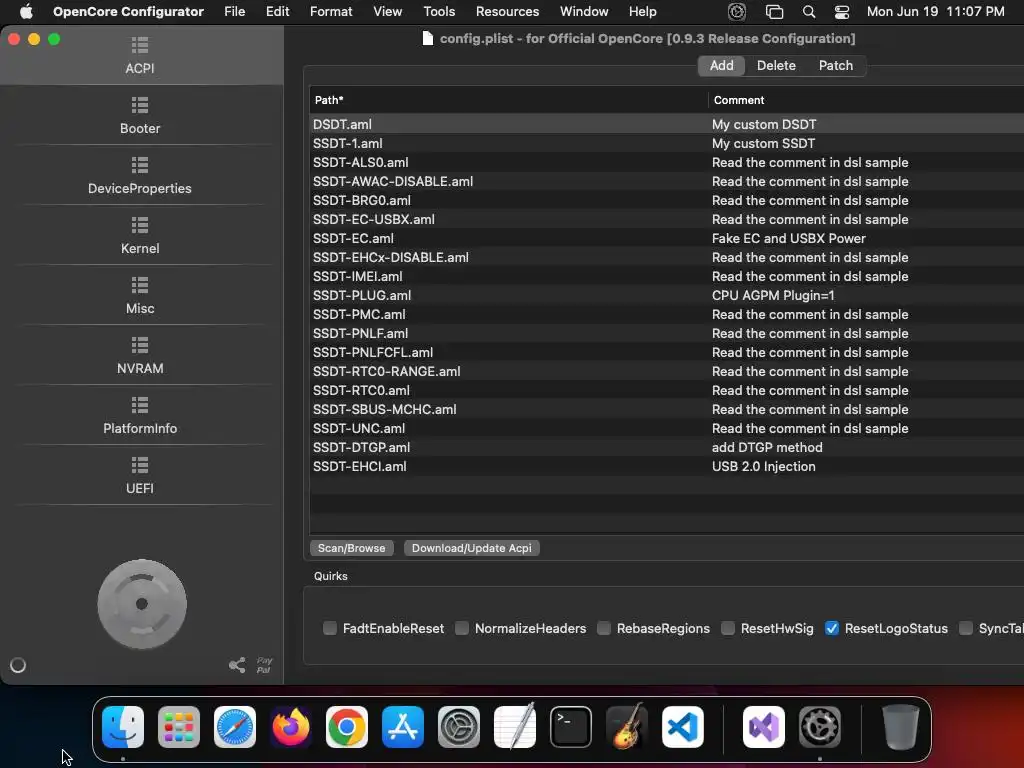Enable the ResetHwSig quirk

[728, 628]
